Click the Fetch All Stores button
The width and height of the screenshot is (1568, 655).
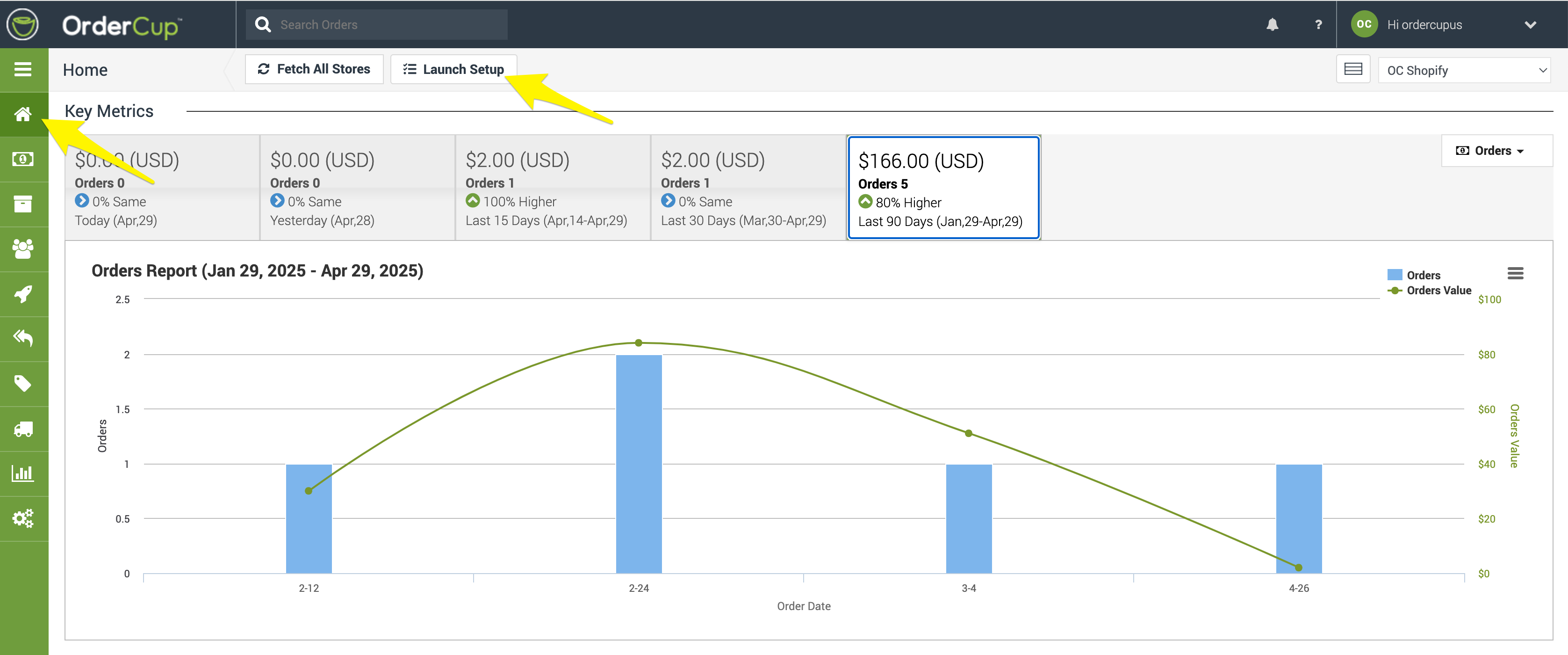click(x=314, y=69)
